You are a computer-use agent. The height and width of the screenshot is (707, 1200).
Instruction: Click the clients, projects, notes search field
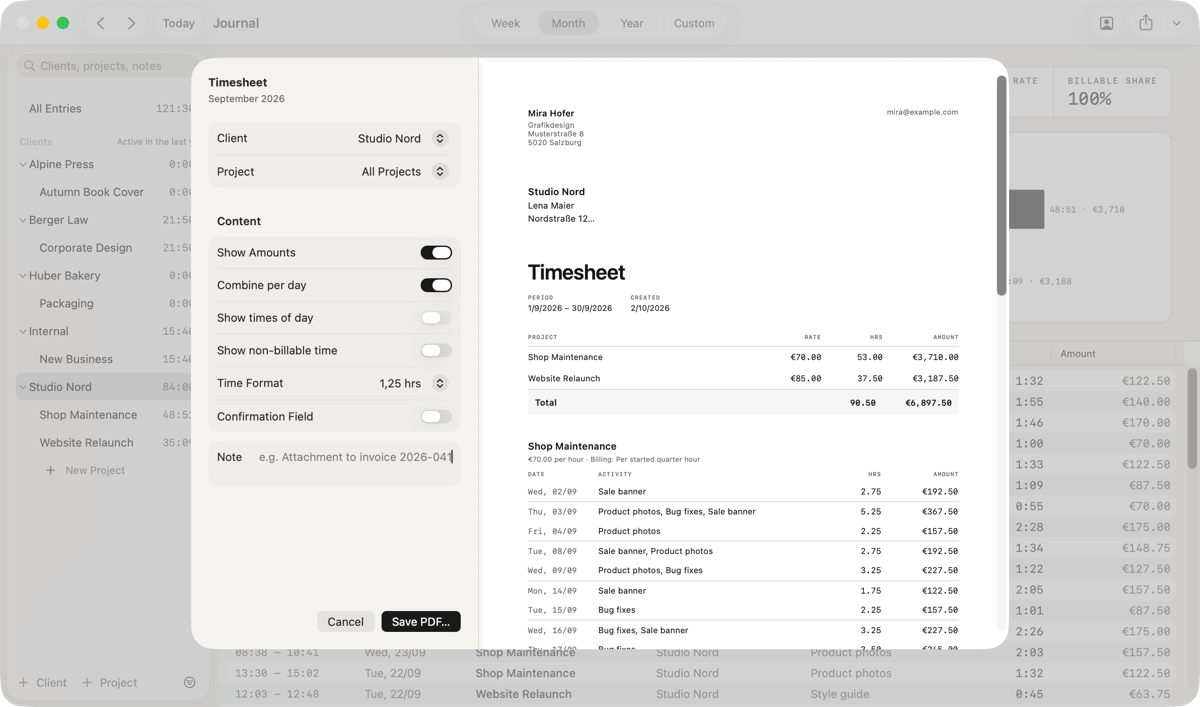point(108,66)
